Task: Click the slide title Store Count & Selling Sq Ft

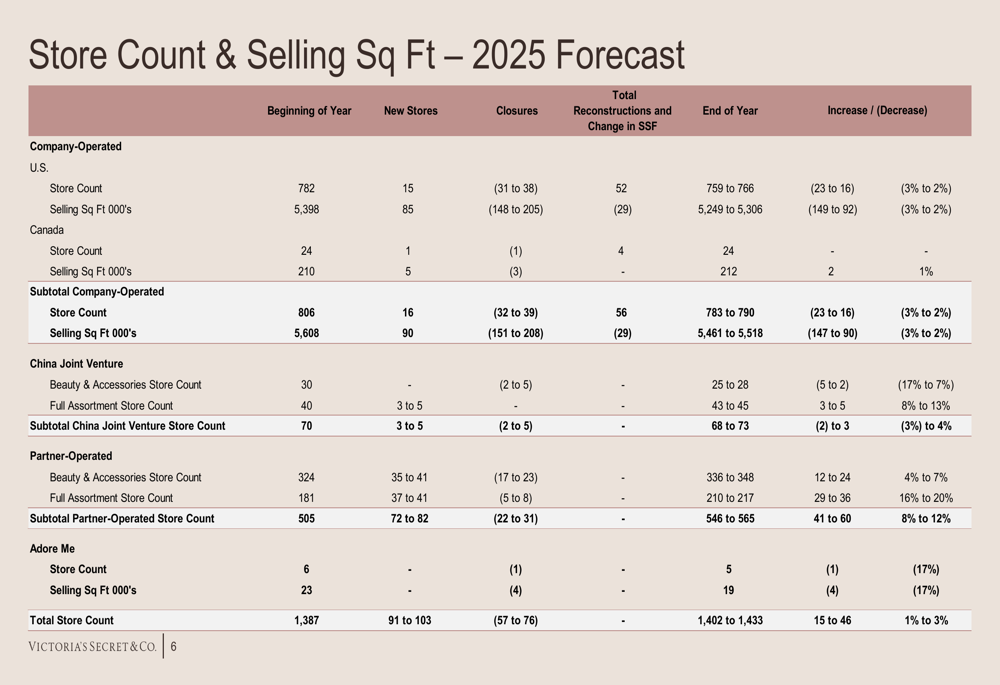Action: click(x=357, y=55)
